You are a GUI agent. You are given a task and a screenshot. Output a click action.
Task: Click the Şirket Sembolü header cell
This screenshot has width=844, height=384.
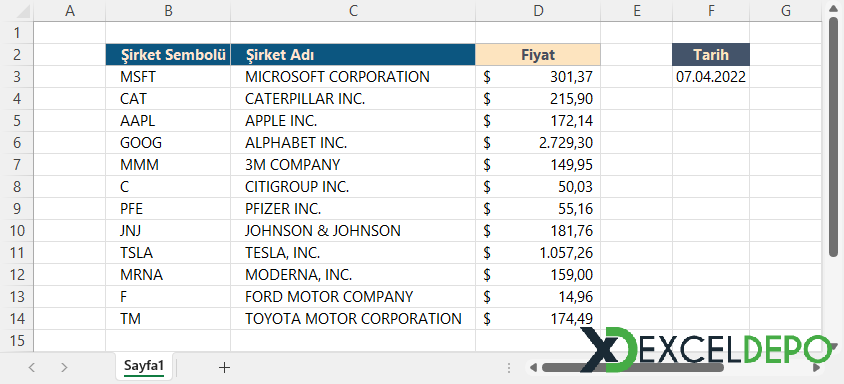coord(168,54)
